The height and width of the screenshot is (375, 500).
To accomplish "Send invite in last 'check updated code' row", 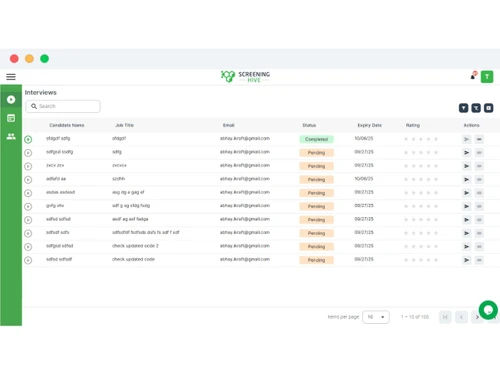I will tap(467, 260).
